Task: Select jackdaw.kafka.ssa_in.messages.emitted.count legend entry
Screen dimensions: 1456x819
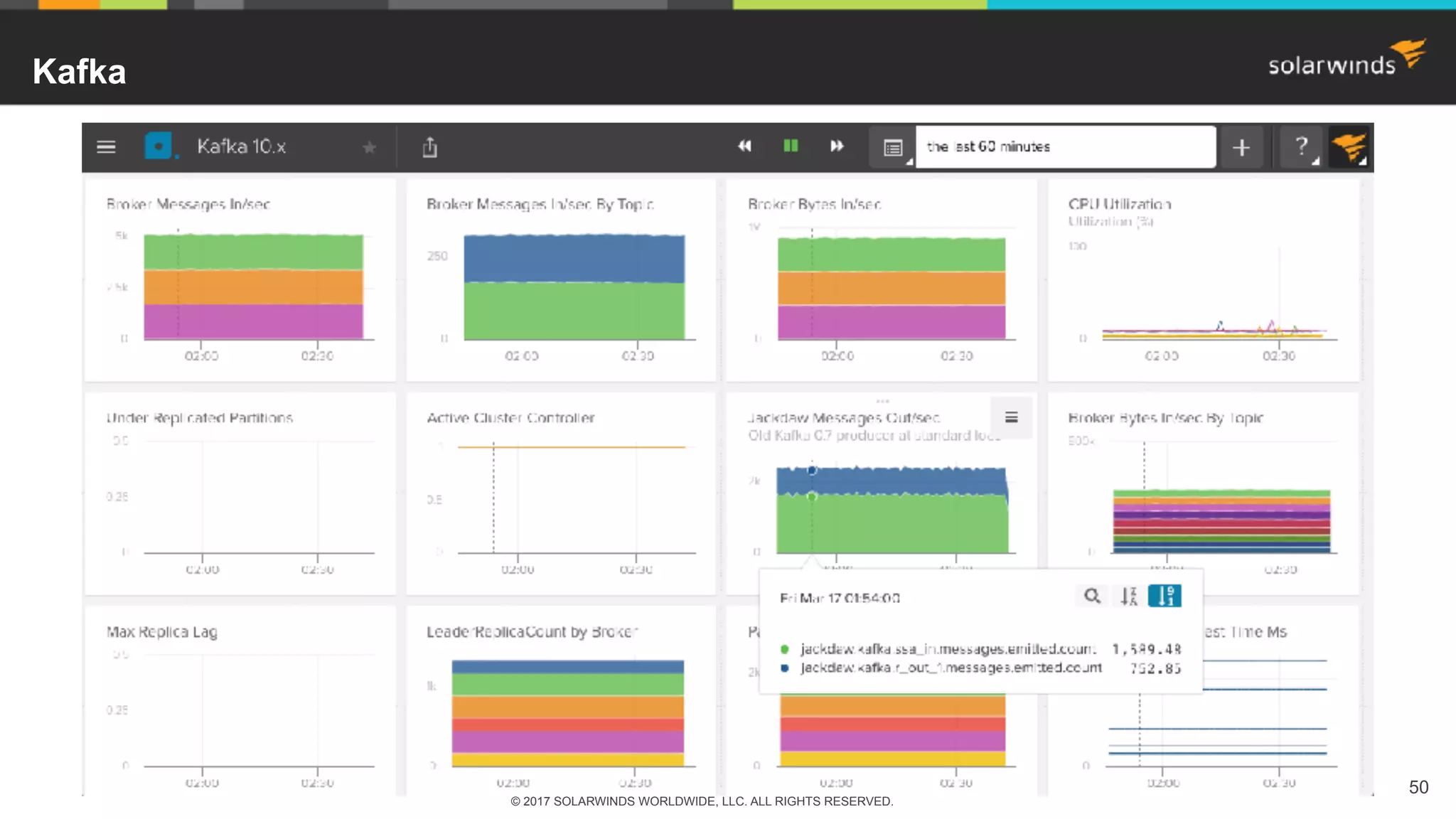Action: (948, 649)
